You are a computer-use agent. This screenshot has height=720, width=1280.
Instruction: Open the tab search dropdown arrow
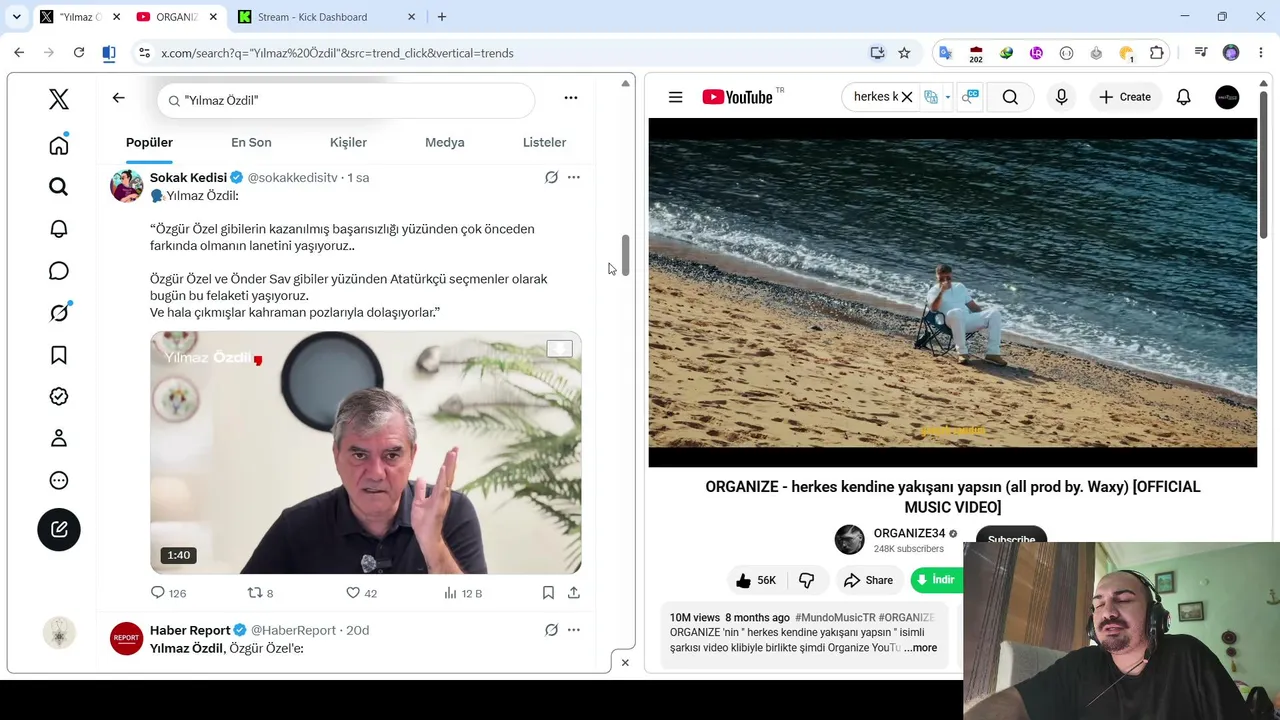(17, 17)
